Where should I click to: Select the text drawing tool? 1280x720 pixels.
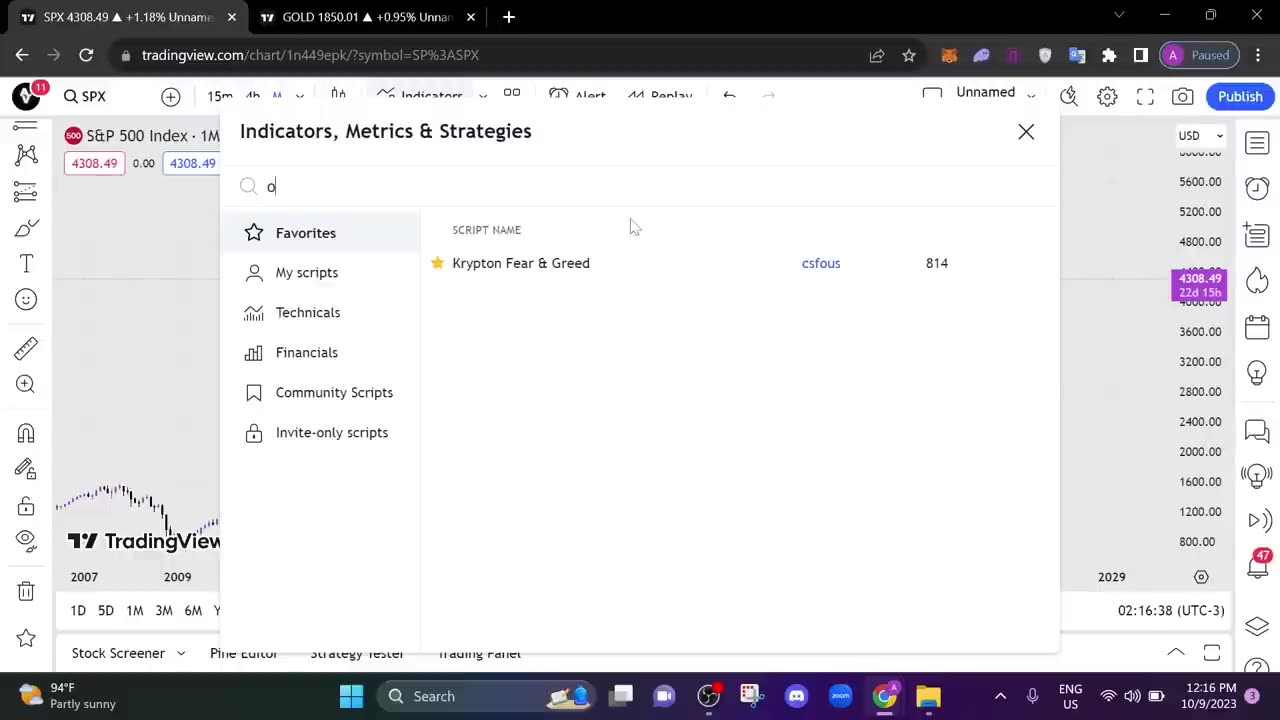pos(26,264)
